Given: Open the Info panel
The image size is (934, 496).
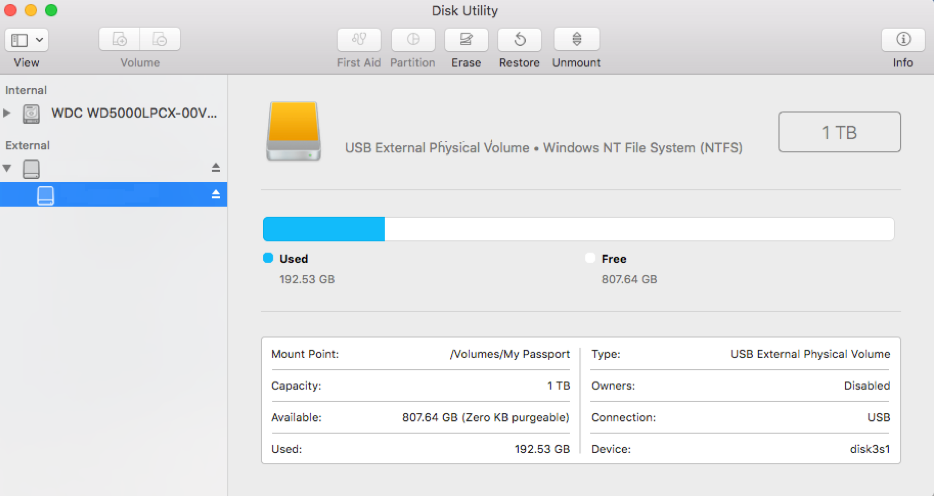Looking at the screenshot, I should click(903, 40).
